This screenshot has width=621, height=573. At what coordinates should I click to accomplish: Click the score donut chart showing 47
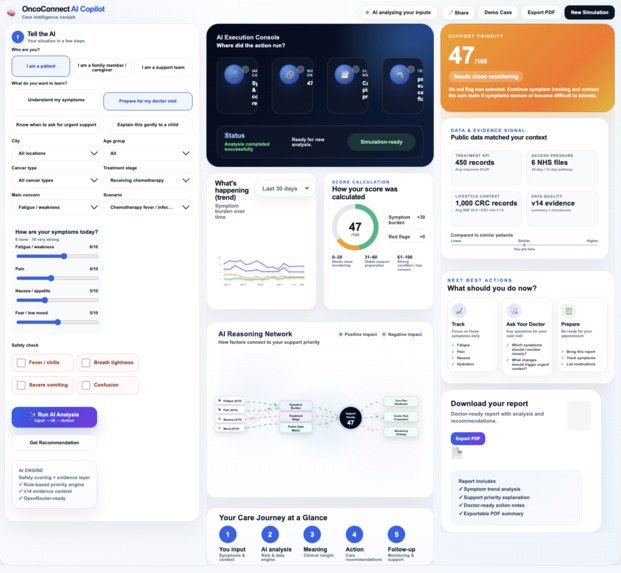pyautogui.click(x=355, y=227)
